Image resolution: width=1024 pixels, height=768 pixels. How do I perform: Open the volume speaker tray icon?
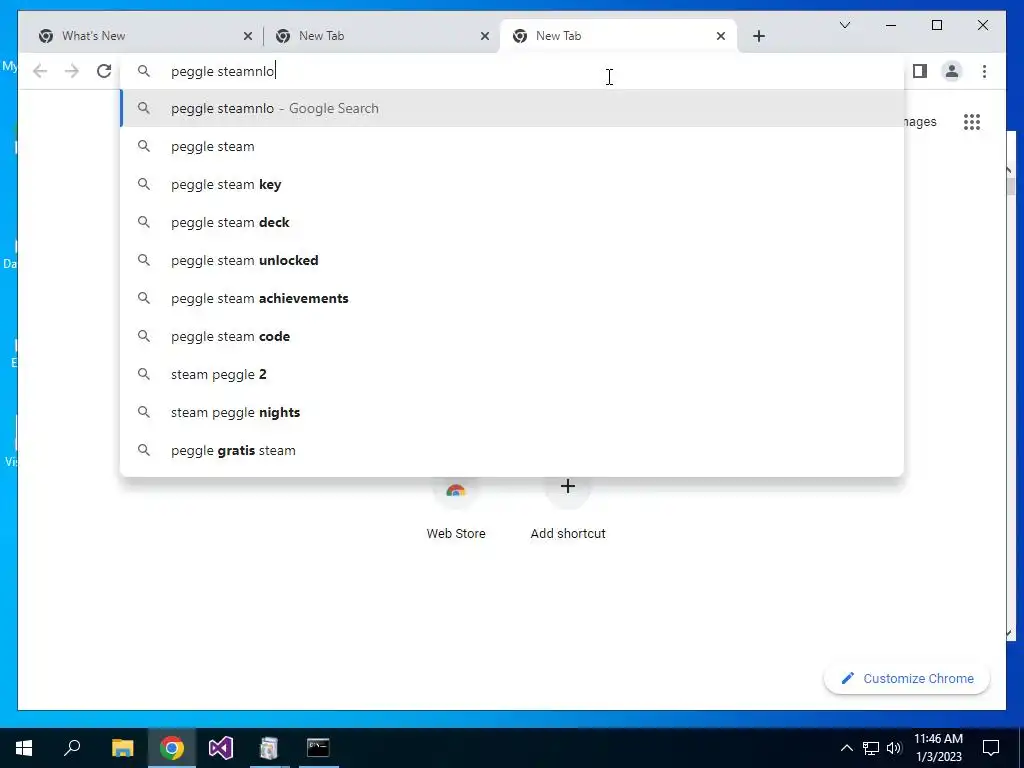894,748
